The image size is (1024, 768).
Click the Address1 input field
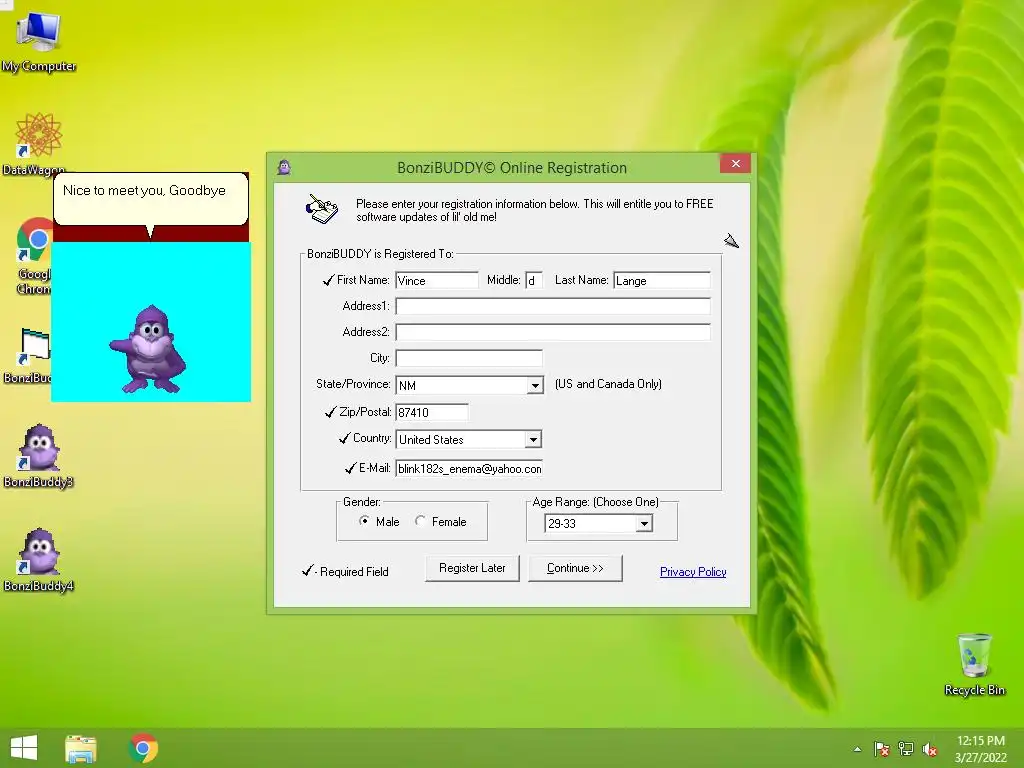(x=552, y=306)
